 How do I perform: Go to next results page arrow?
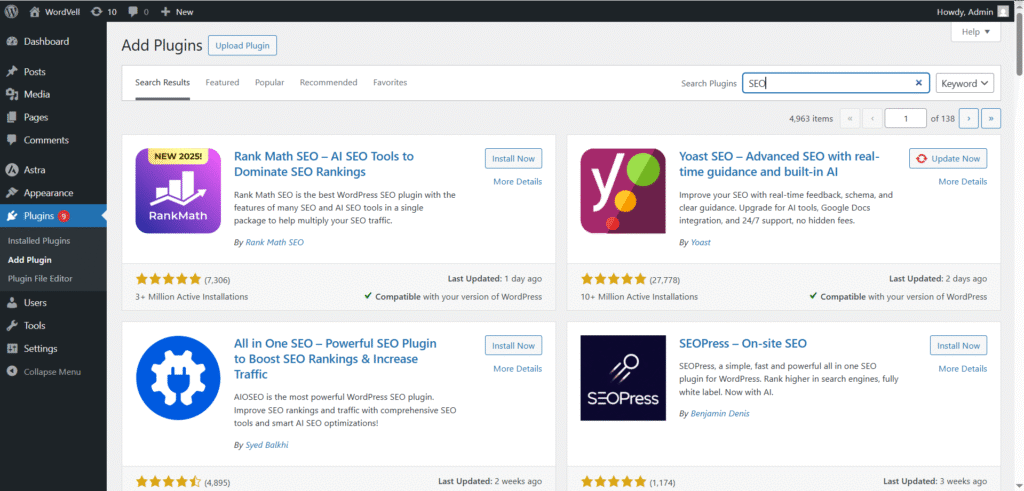coord(968,118)
